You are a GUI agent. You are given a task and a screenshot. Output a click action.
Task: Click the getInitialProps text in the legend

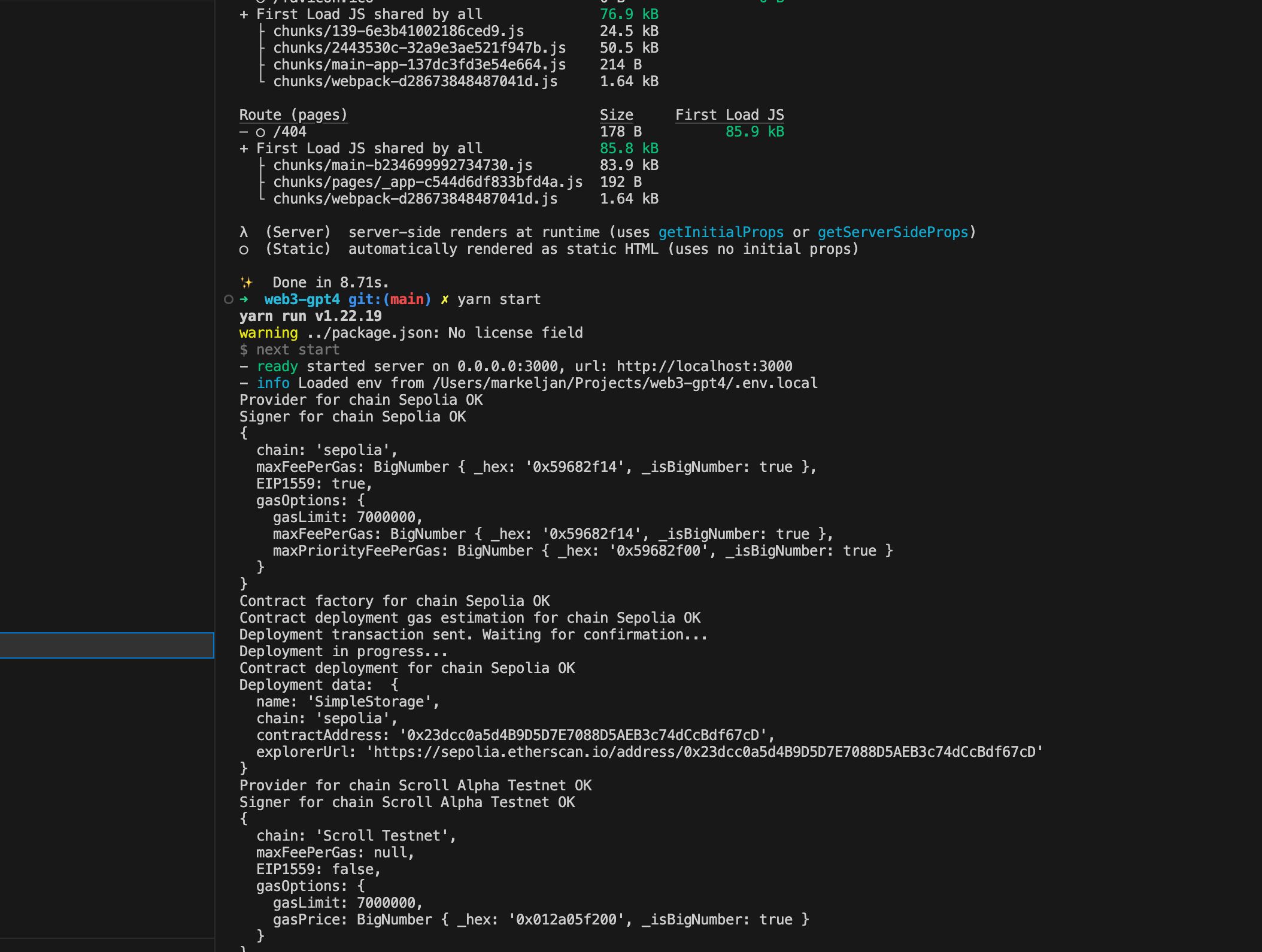(721, 232)
